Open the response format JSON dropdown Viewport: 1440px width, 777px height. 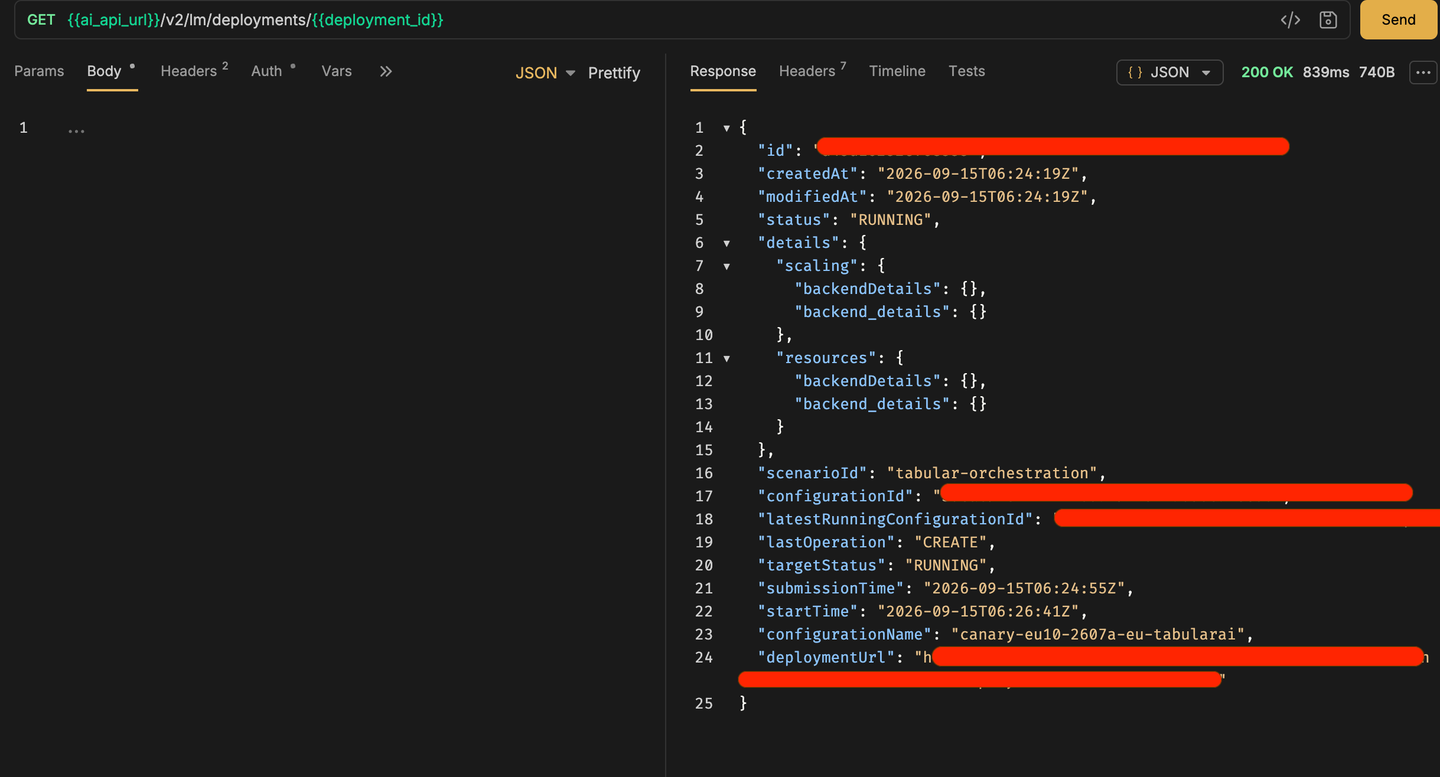point(1169,72)
